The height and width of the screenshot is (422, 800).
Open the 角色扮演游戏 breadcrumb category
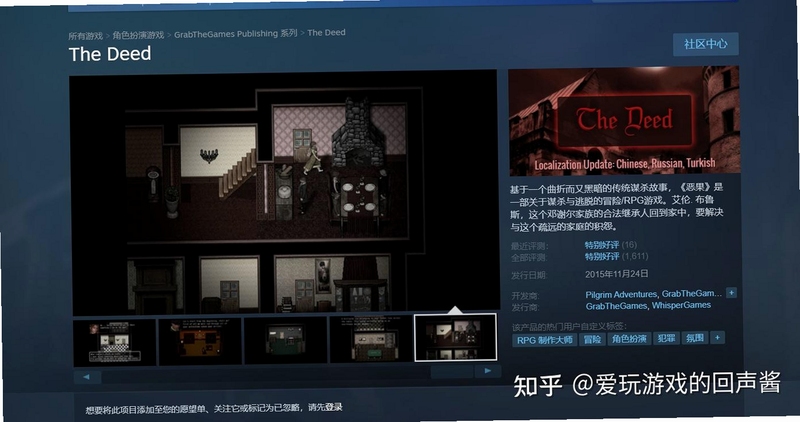click(138, 35)
